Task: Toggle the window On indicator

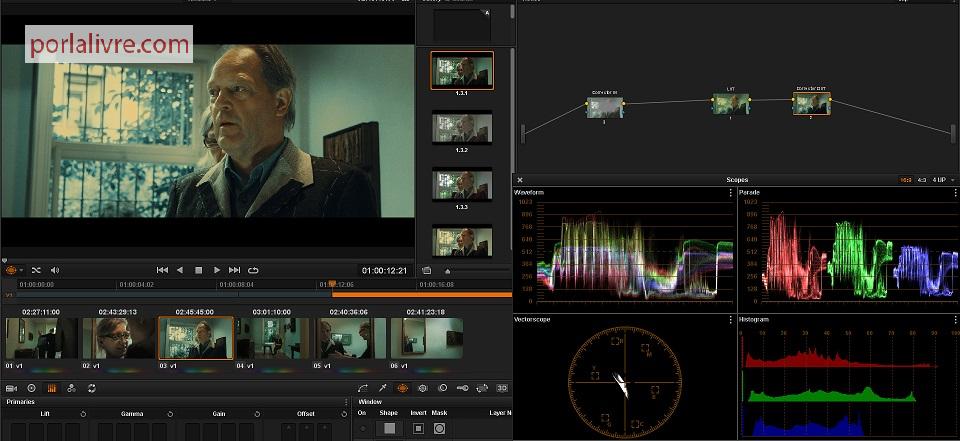Action: (x=362, y=429)
